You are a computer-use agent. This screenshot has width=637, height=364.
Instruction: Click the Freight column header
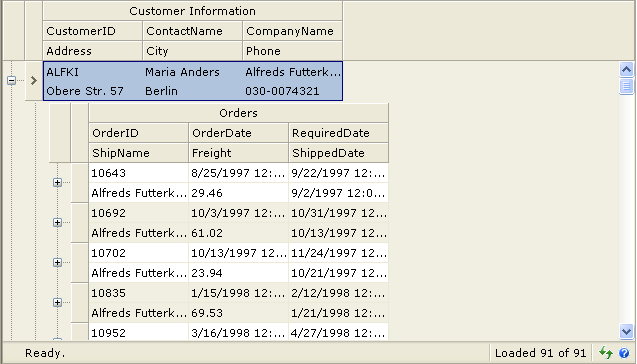[x=238, y=153]
